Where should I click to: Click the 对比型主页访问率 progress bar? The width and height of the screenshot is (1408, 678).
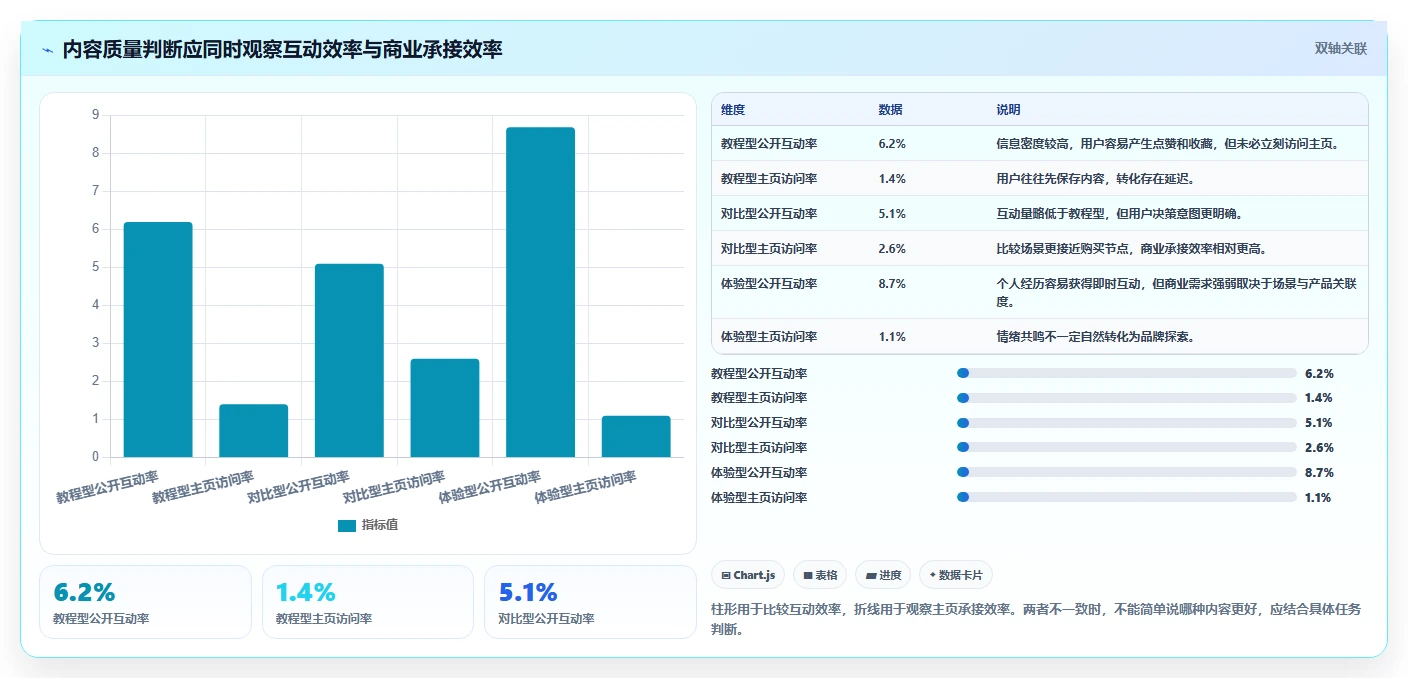coord(1127,447)
